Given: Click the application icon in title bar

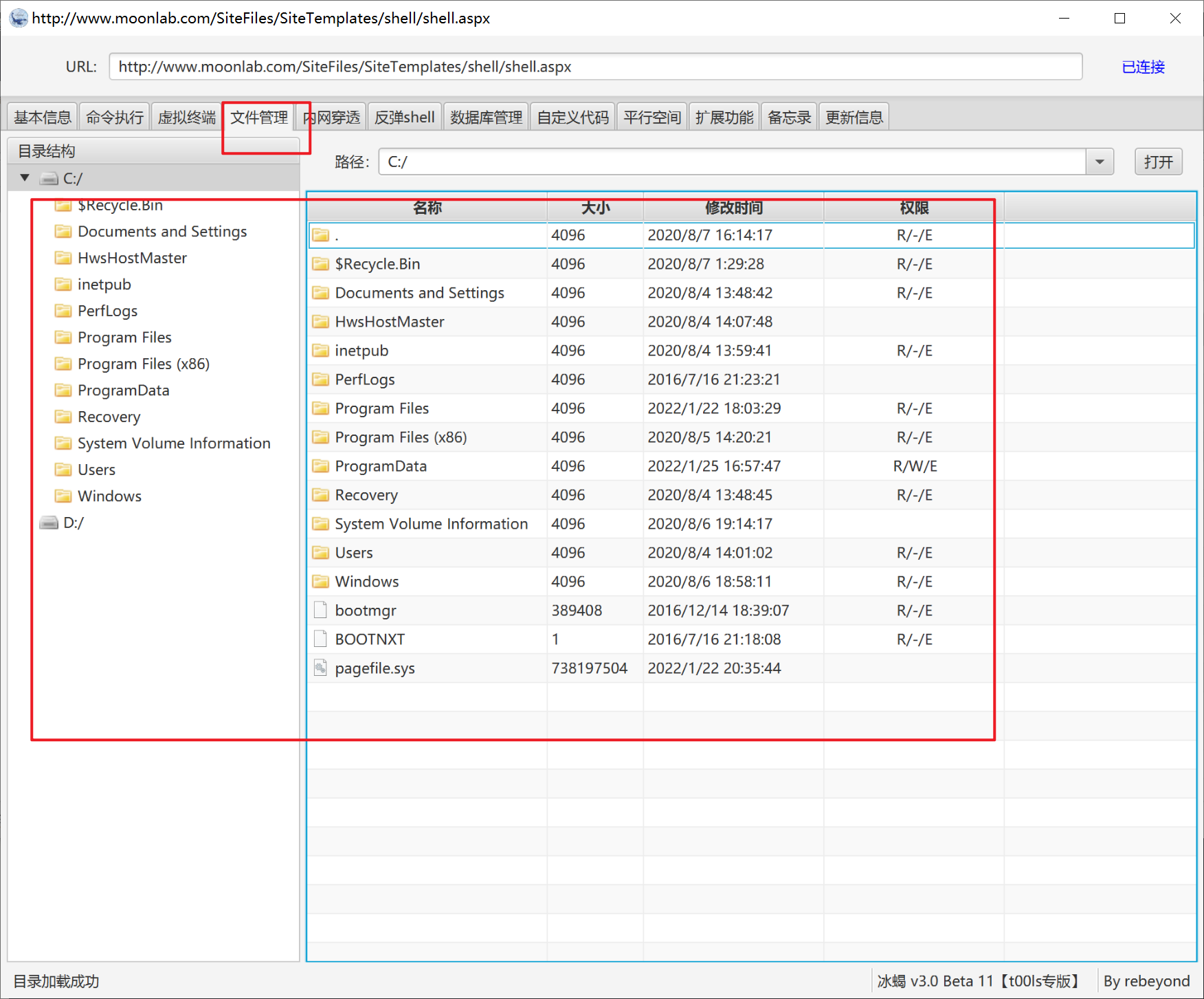Looking at the screenshot, I should pyautogui.click(x=19, y=18).
